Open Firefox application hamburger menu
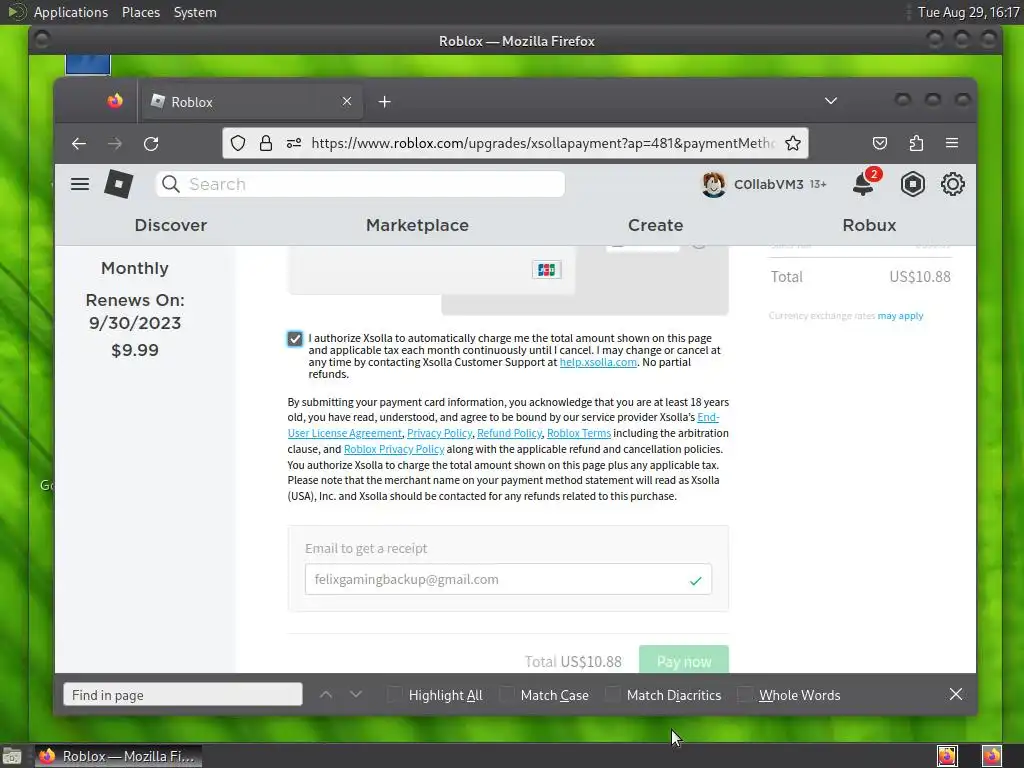 click(952, 142)
